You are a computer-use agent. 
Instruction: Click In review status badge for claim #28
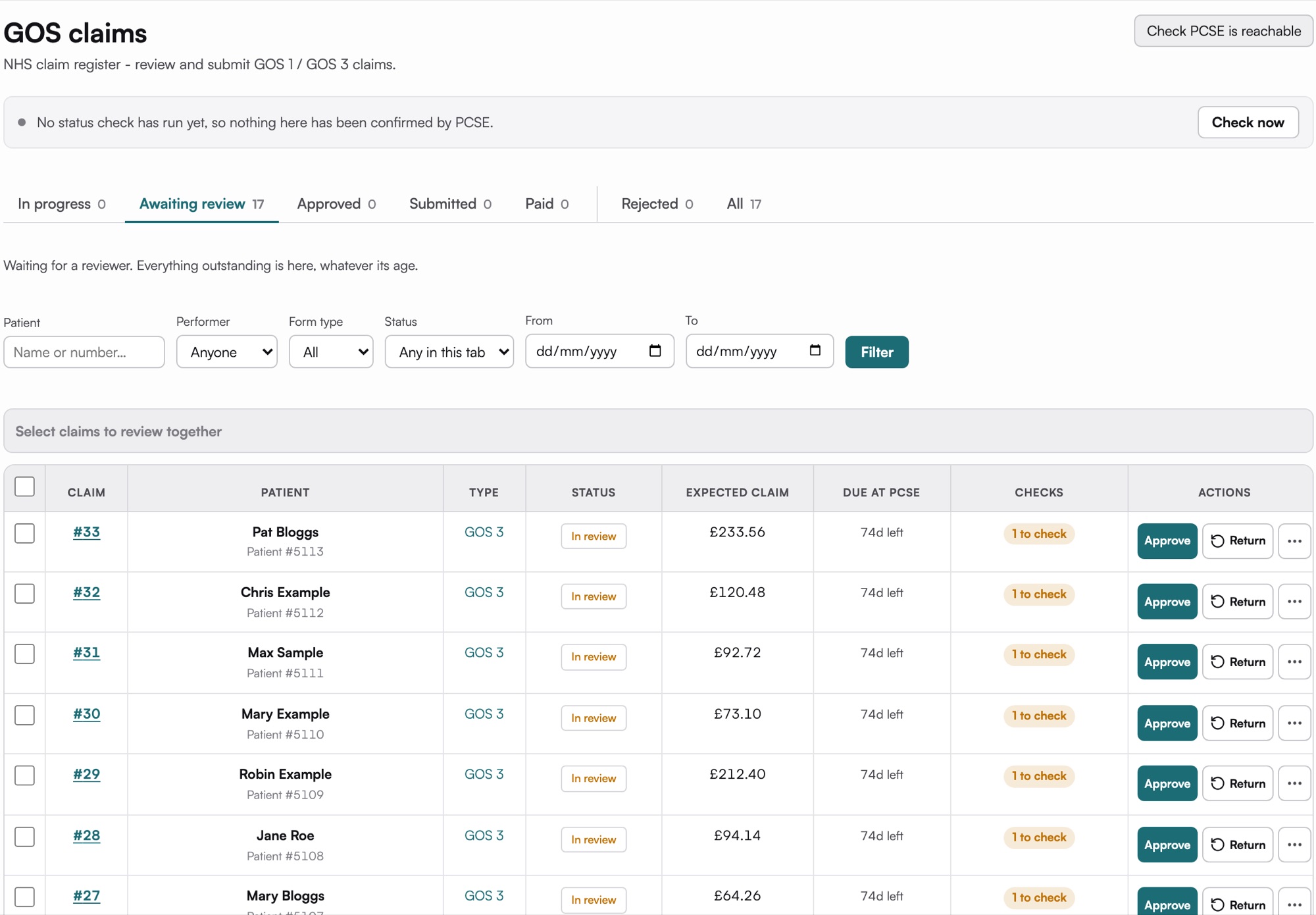(x=594, y=840)
